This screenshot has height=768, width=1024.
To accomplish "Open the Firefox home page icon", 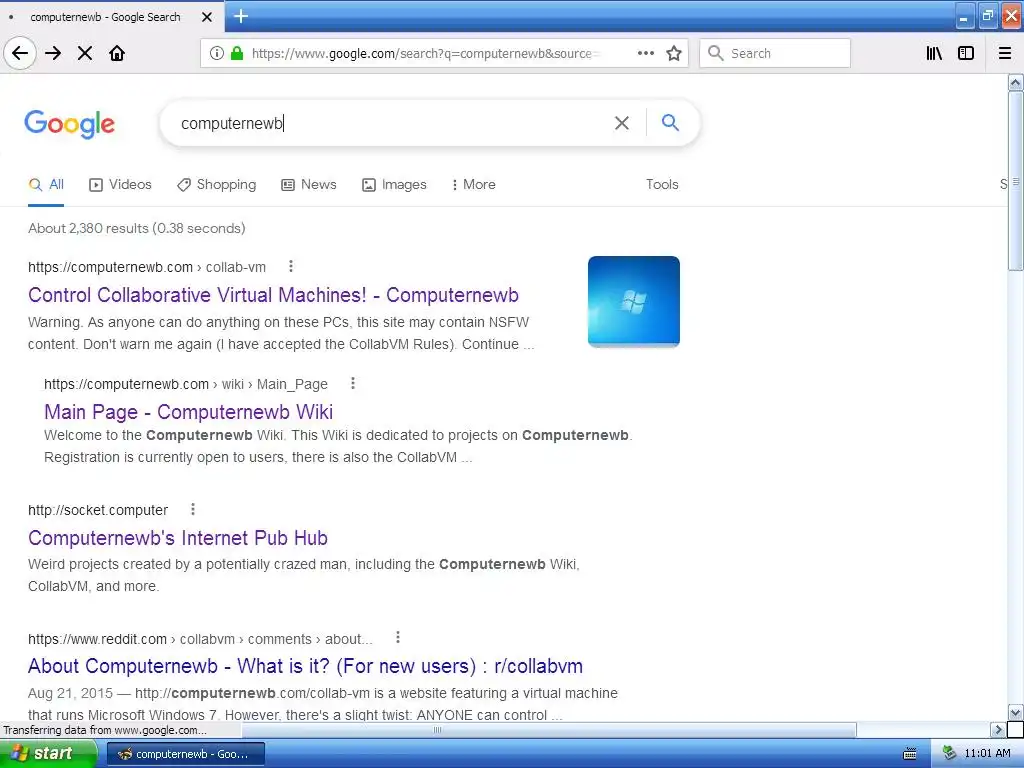I will 117,53.
